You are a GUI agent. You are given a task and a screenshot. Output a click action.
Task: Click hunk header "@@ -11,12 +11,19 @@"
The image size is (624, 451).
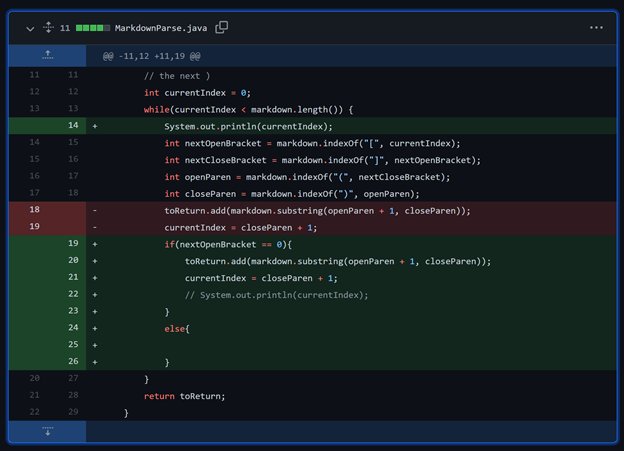(x=152, y=56)
